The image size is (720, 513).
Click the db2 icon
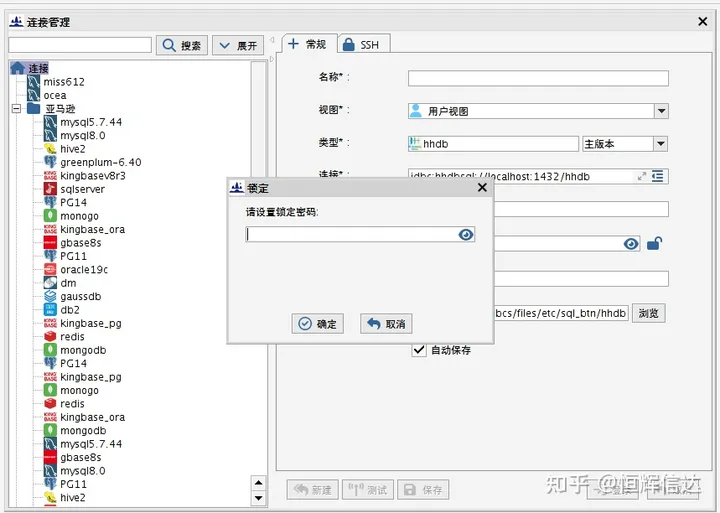tap(50, 310)
